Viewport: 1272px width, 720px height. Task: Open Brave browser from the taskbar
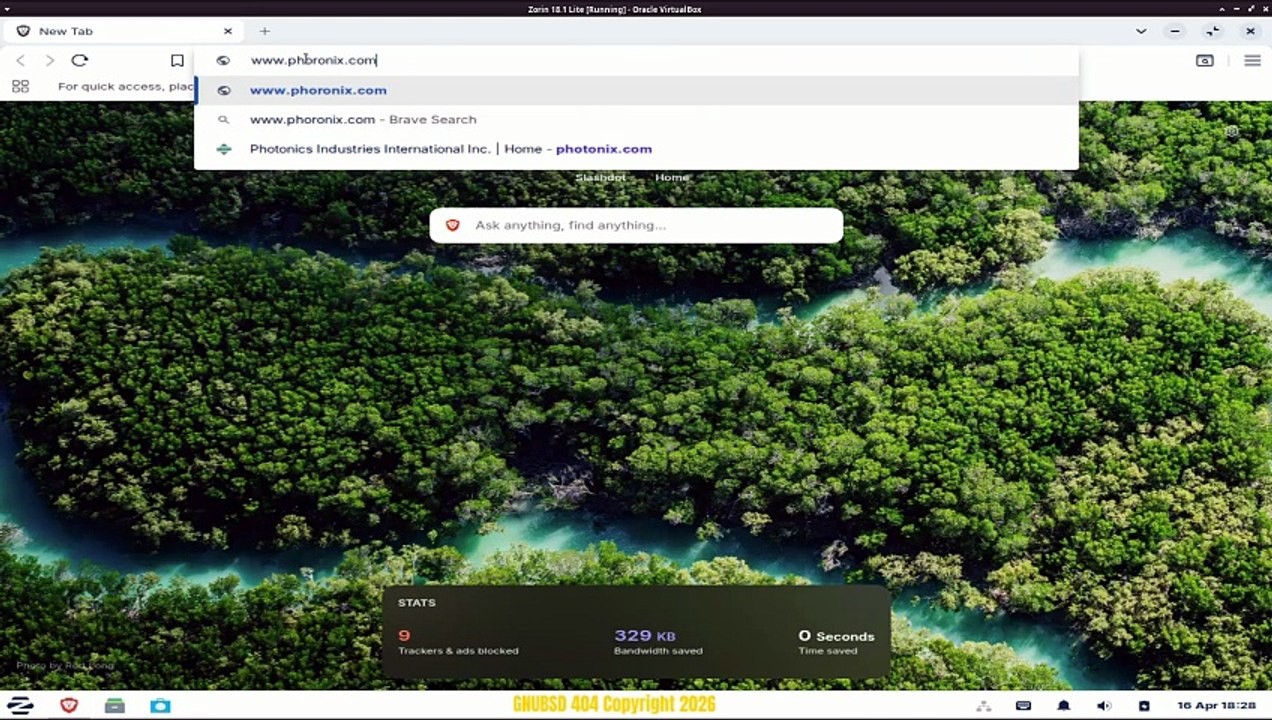click(69, 705)
